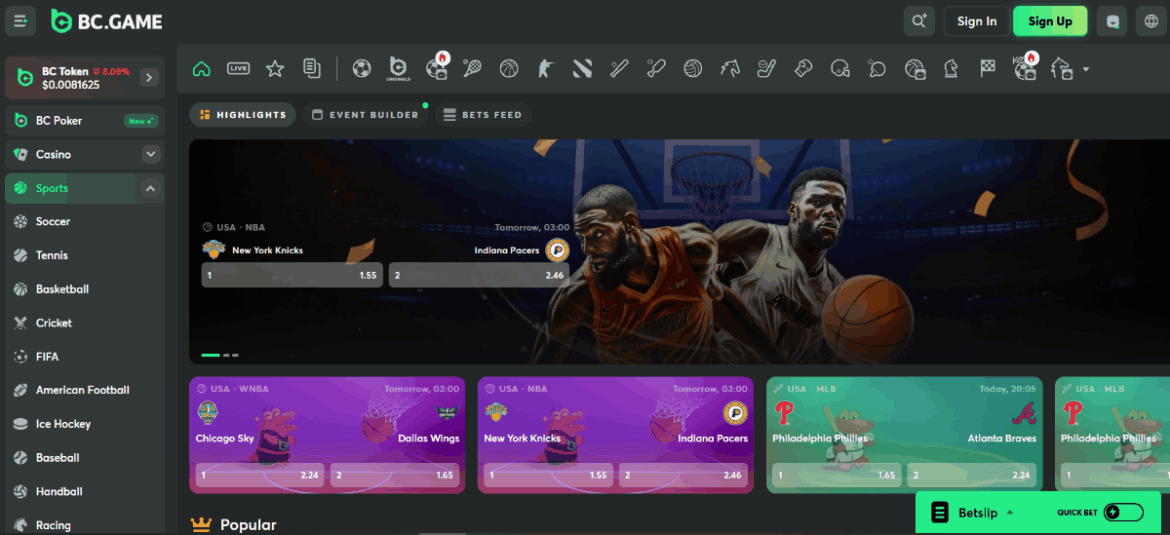The image size is (1170, 535).
Task: Select the chess knight icon
Action: point(951,69)
